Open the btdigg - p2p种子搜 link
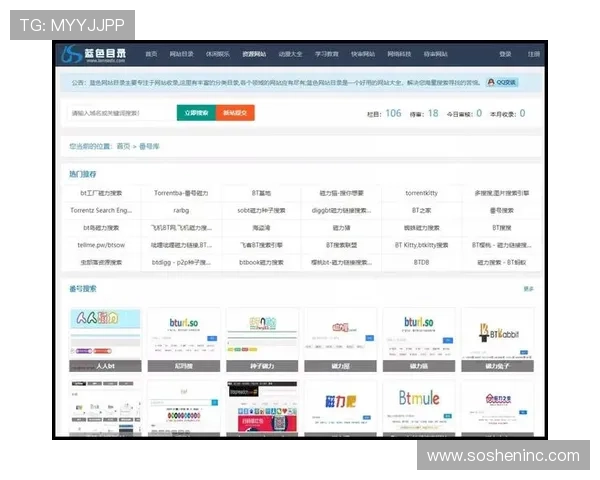Viewport: 600px width, 480px height. point(181,262)
